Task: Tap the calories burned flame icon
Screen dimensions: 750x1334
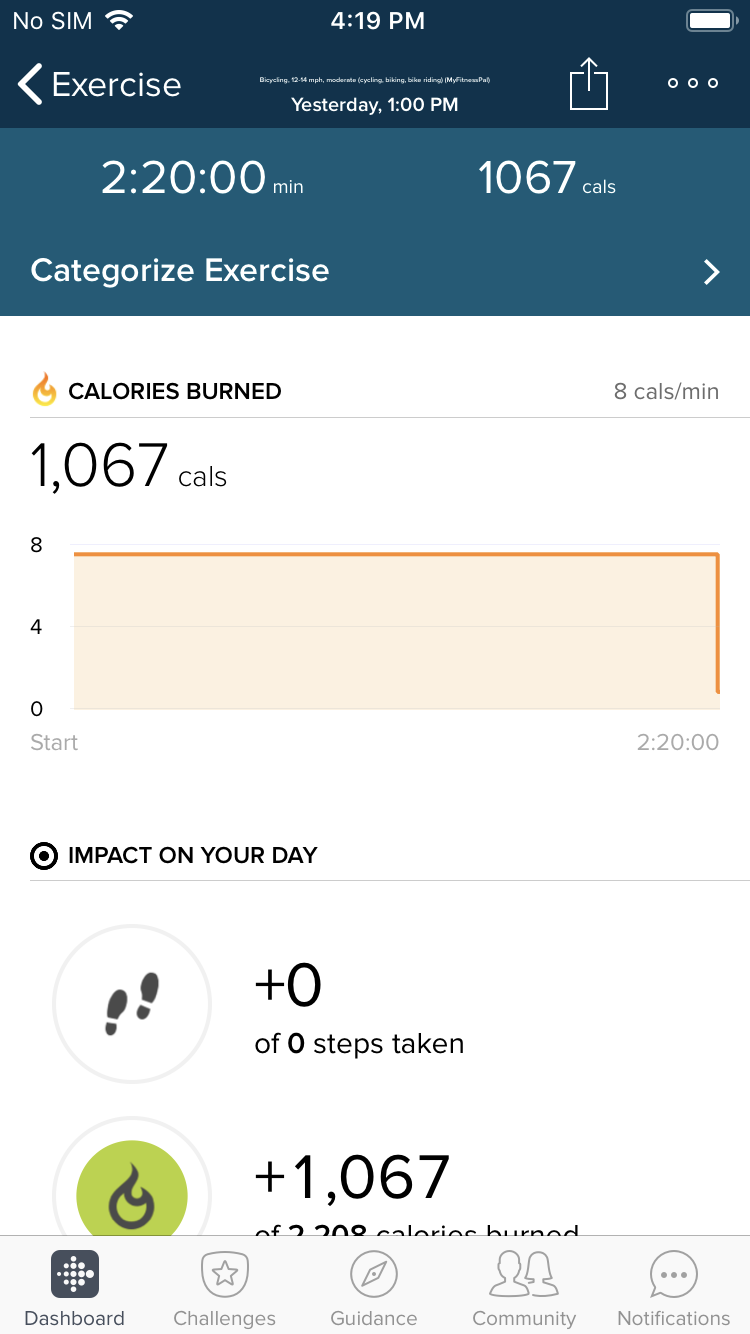Action: pyautogui.click(x=45, y=390)
